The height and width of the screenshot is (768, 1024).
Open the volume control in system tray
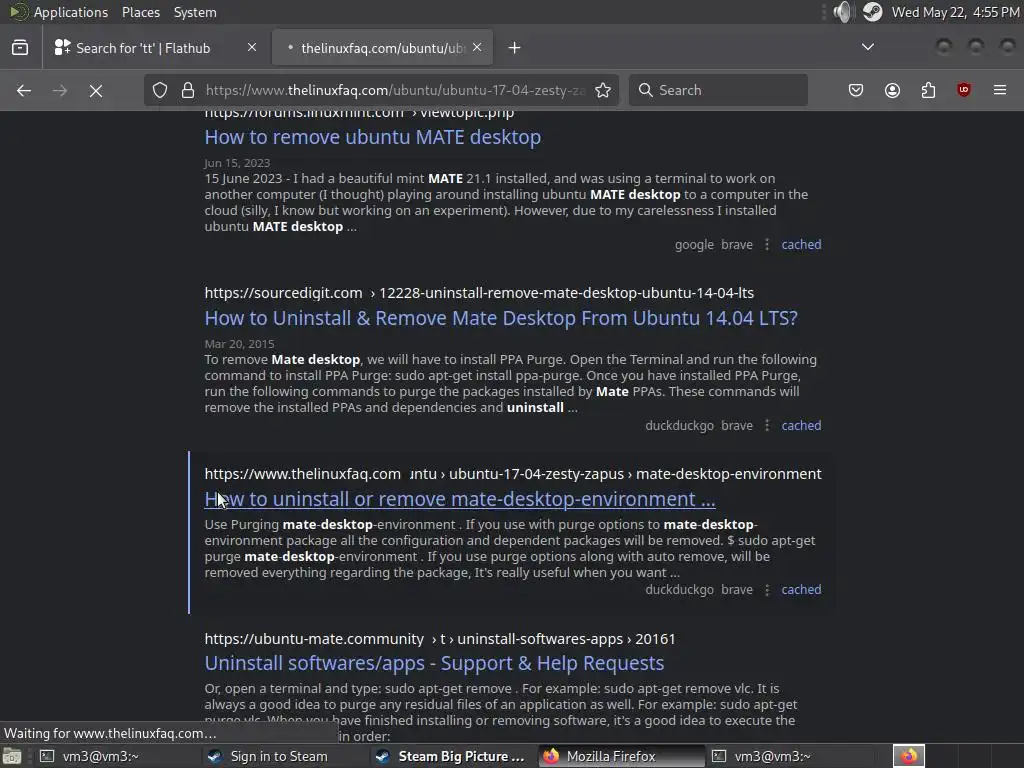coord(843,12)
